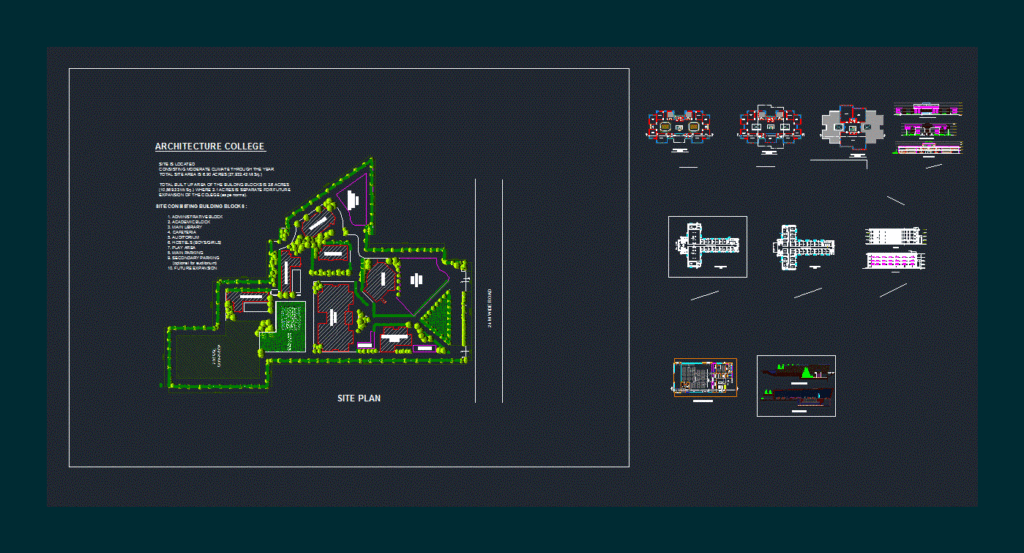Click the '6. HOSTELS (BOYS/GIRLS)' list entry
1024x553 pixels.
point(194,242)
